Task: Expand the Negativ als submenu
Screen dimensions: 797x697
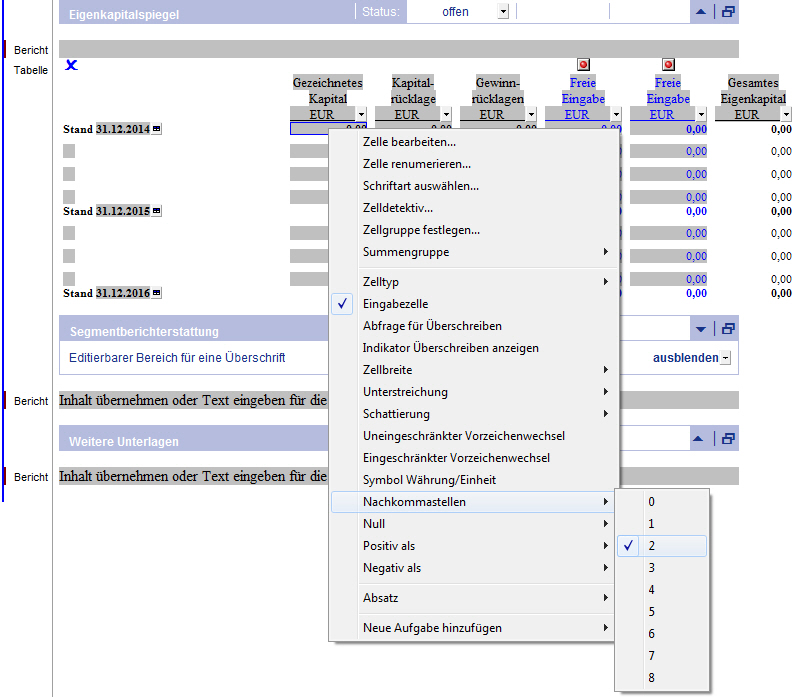Action: [471, 568]
